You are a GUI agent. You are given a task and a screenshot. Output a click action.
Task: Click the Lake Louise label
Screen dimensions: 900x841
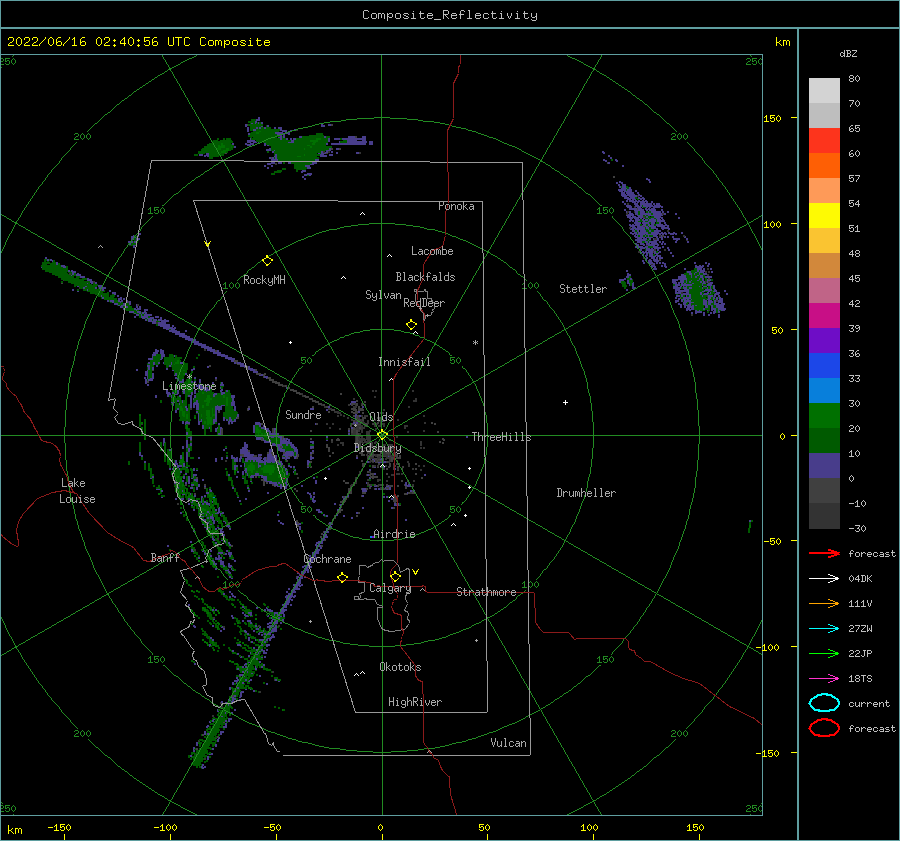77,491
